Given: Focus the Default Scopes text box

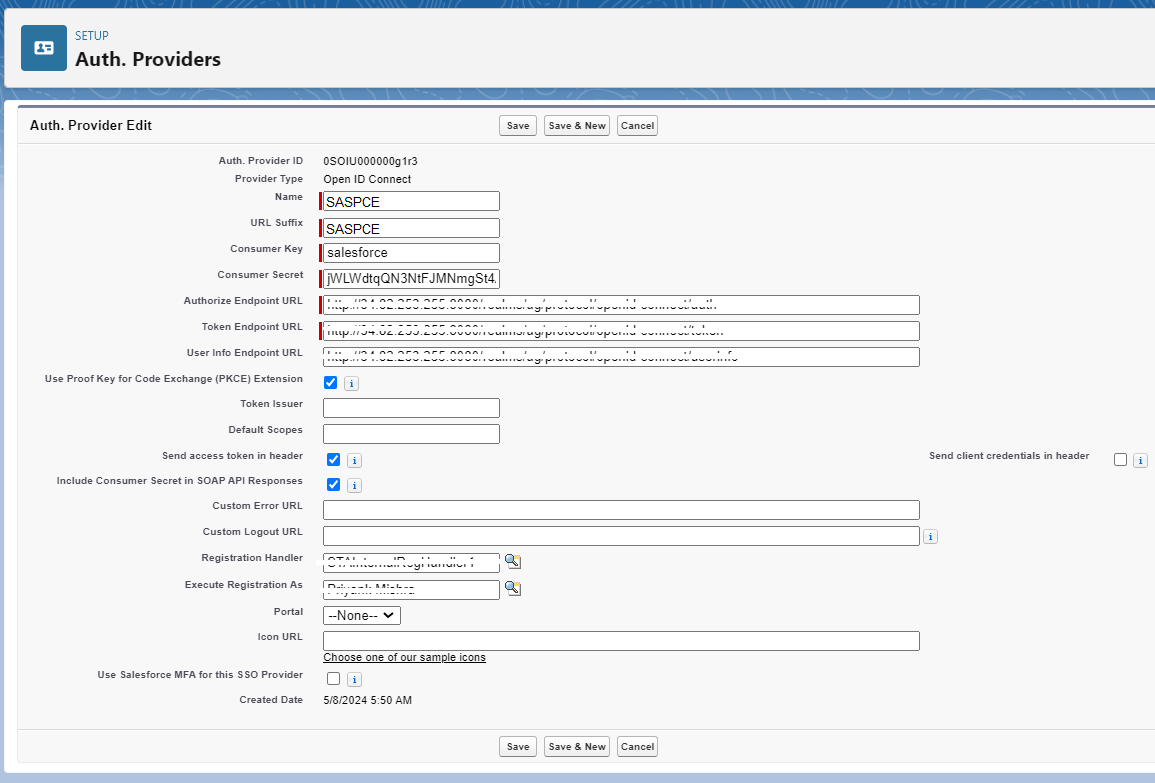Looking at the screenshot, I should (411, 434).
